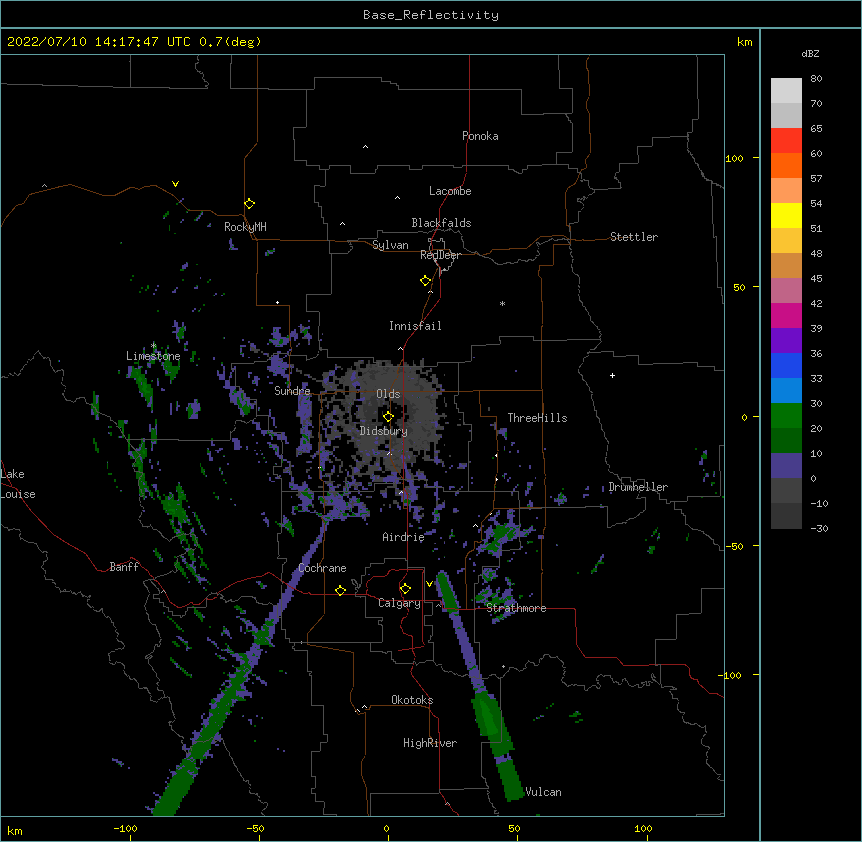Select the green 30-20 dBZ legend color

[786, 416]
